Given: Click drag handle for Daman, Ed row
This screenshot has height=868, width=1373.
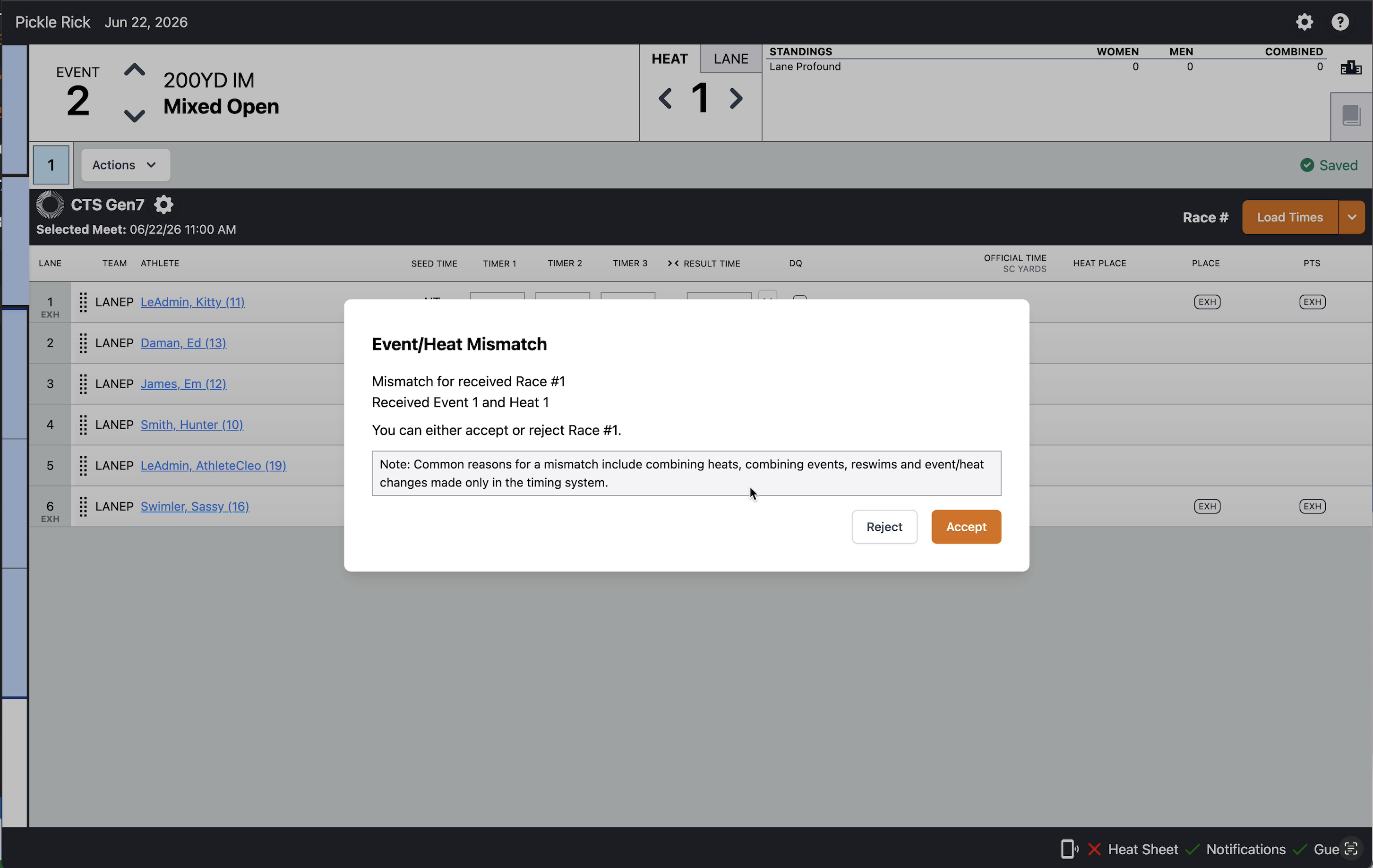Looking at the screenshot, I should [x=83, y=343].
